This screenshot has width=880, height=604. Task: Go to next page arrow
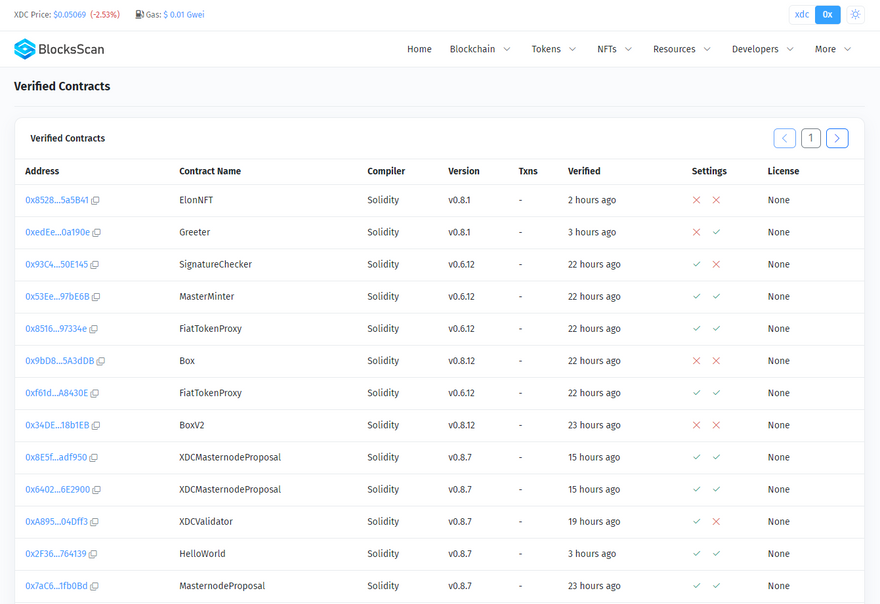837,138
